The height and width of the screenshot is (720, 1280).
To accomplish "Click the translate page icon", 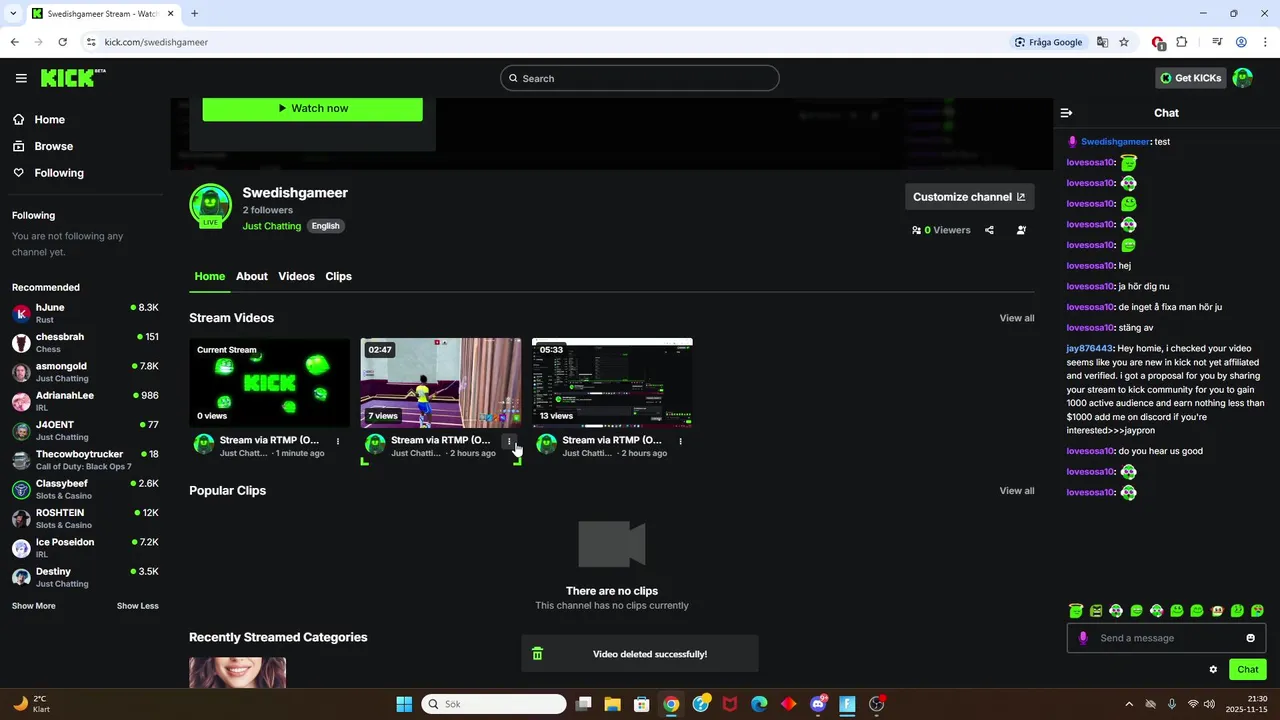I will 1102,42.
